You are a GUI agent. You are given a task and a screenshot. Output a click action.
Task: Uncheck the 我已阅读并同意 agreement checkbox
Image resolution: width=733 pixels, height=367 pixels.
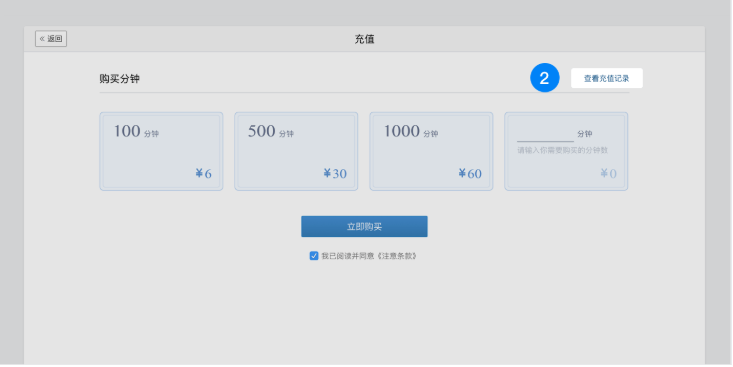pyautogui.click(x=314, y=256)
